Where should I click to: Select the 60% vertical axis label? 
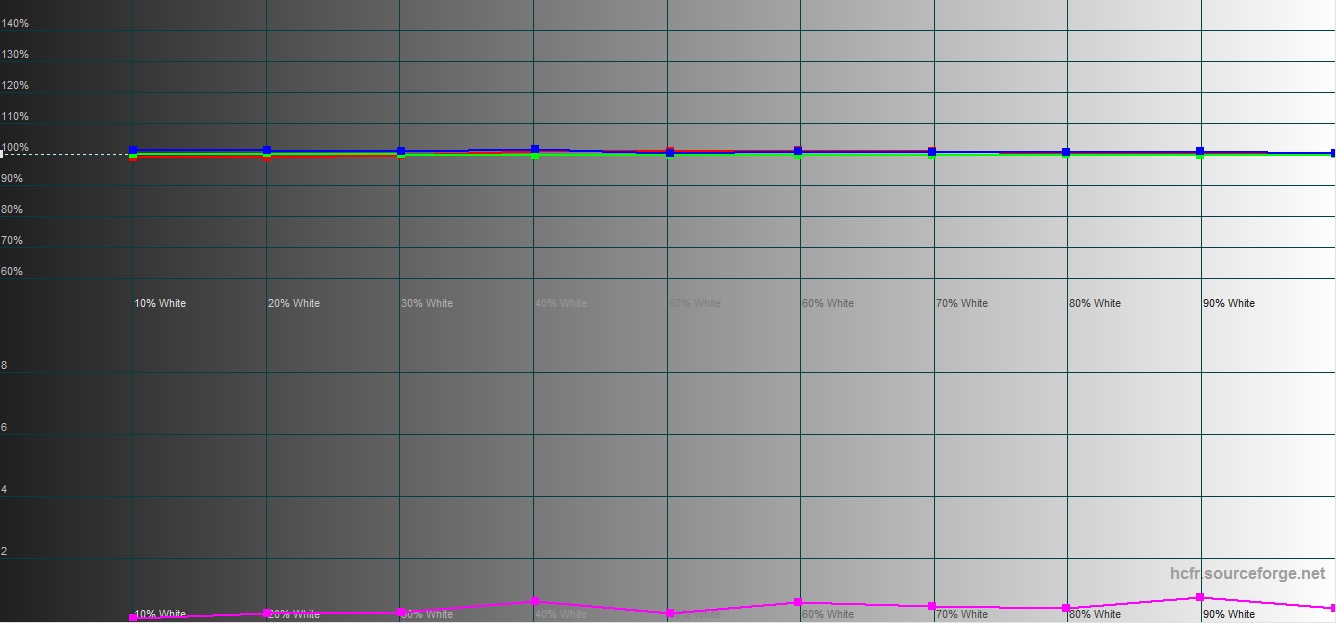[12, 271]
